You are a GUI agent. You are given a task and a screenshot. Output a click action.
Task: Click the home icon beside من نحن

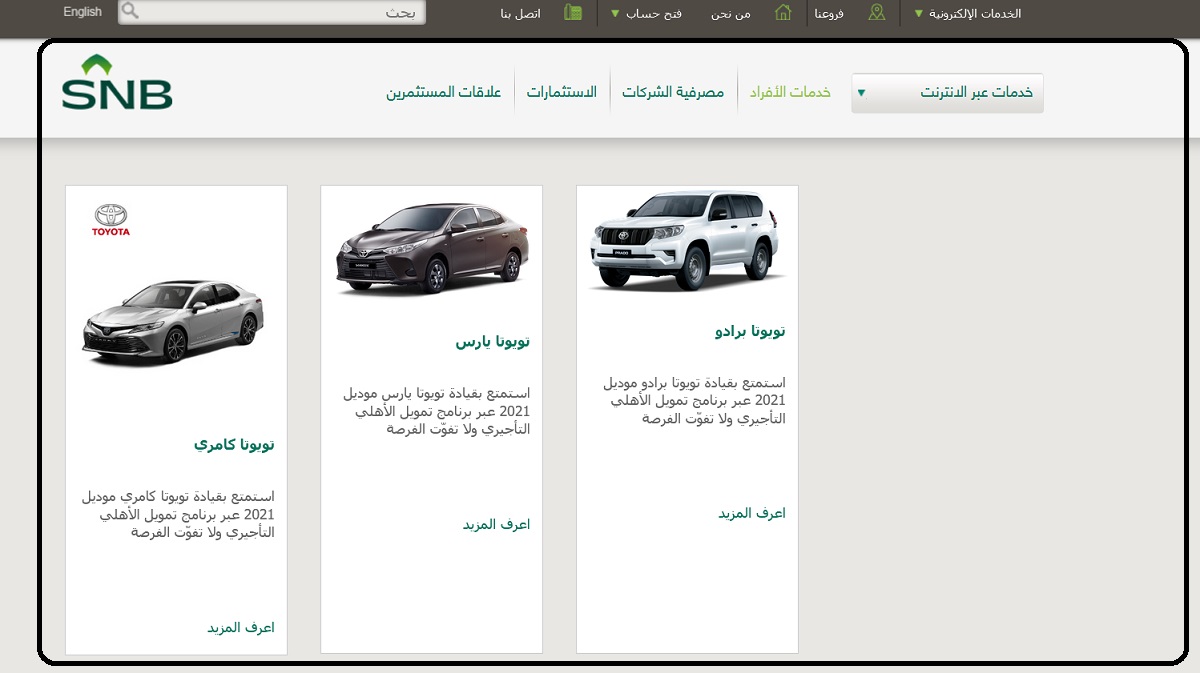(x=784, y=13)
